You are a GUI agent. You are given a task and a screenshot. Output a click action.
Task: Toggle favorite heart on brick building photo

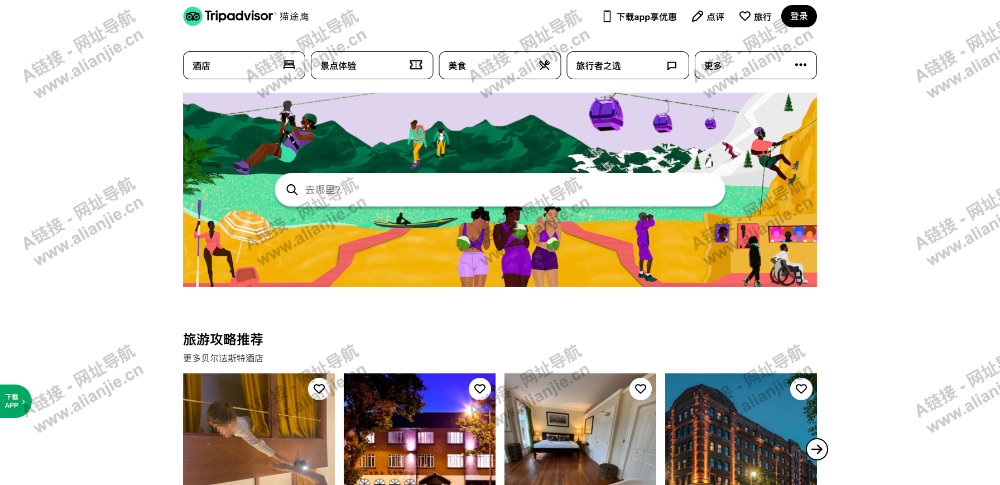801,389
